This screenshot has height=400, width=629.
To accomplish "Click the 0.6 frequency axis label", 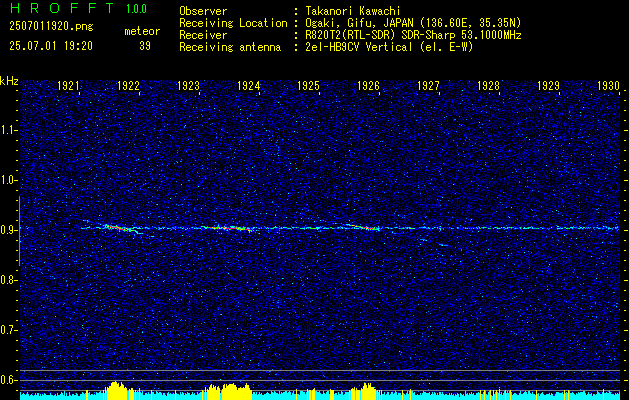I will (x=9, y=380).
